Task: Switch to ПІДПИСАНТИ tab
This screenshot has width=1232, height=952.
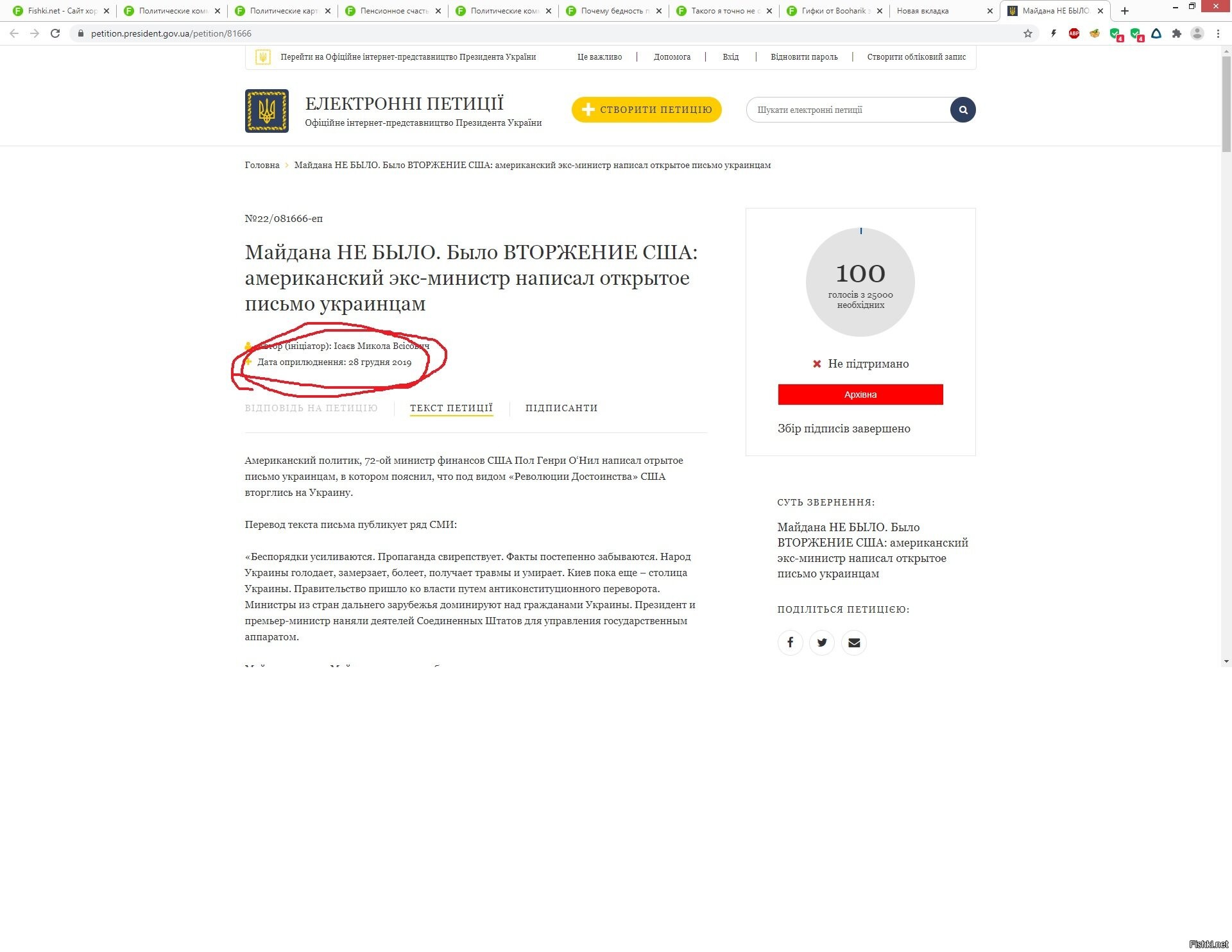Action: 561,408
